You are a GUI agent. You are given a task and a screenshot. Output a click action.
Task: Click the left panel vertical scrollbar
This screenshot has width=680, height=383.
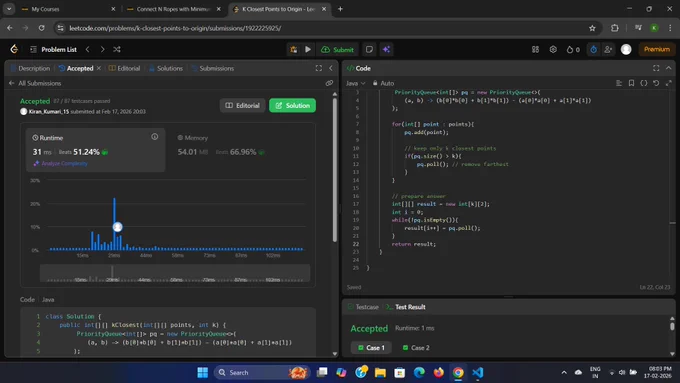pos(334,169)
